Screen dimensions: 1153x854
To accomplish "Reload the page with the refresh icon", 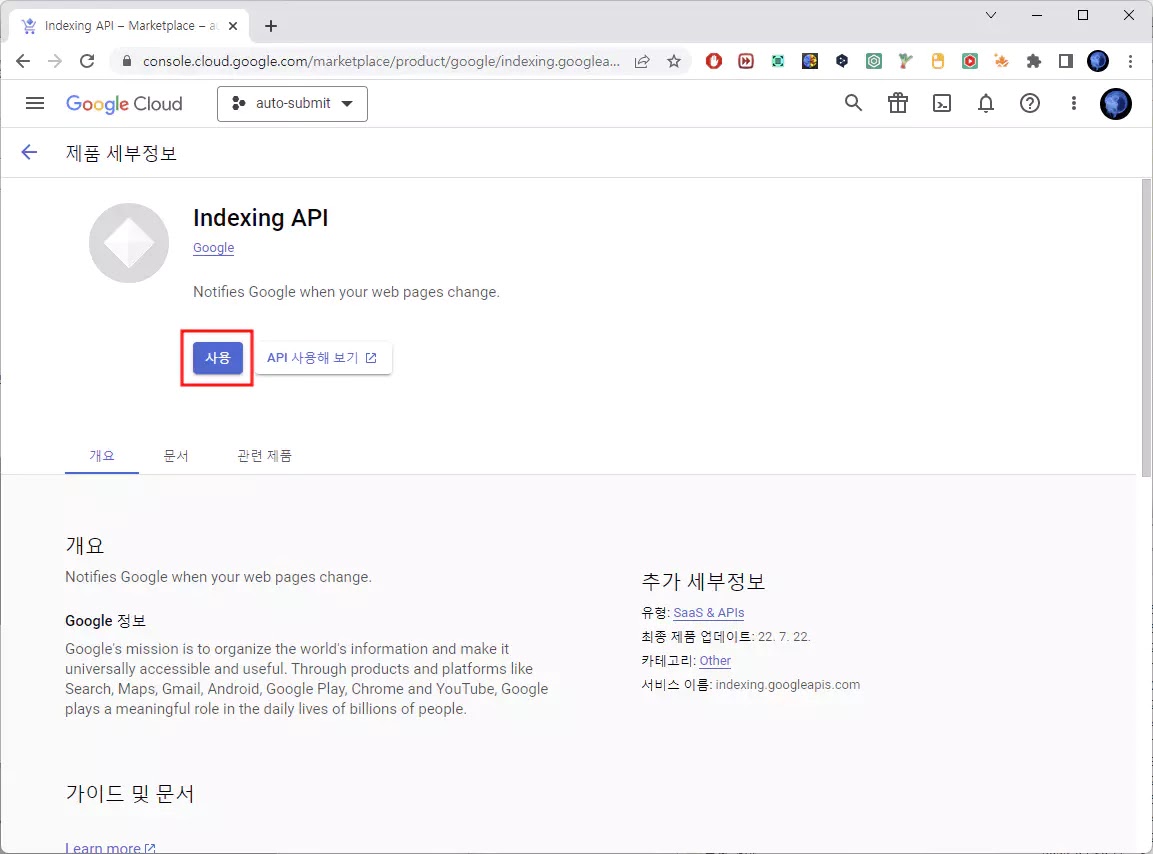I will pyautogui.click(x=87, y=61).
